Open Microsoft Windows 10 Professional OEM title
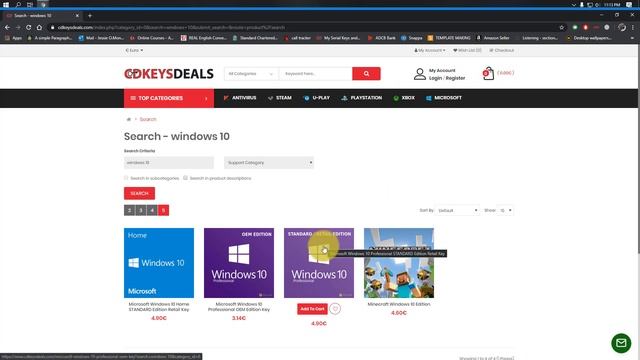 click(239, 307)
